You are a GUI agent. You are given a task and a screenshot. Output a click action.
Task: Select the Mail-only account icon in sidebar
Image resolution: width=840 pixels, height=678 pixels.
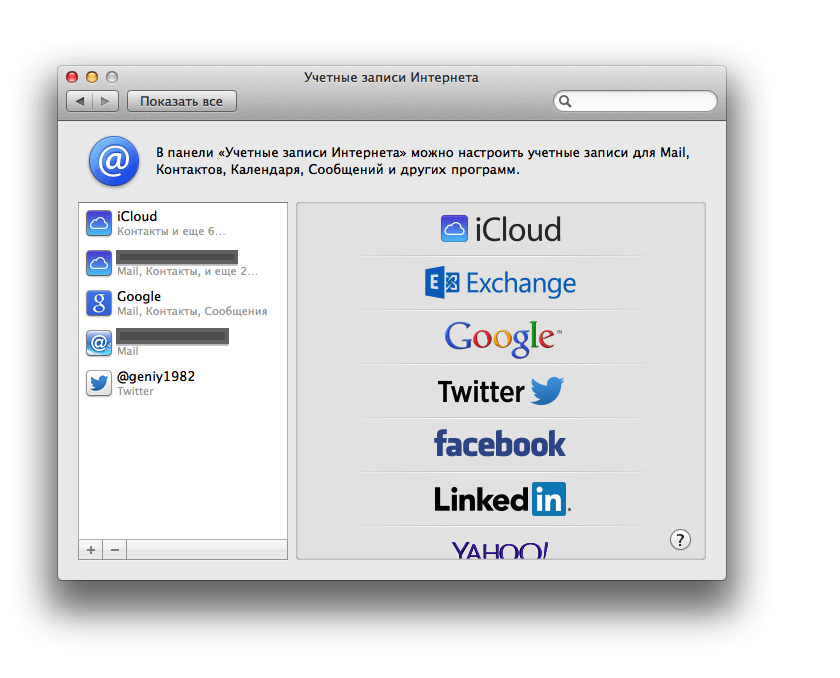(x=99, y=343)
